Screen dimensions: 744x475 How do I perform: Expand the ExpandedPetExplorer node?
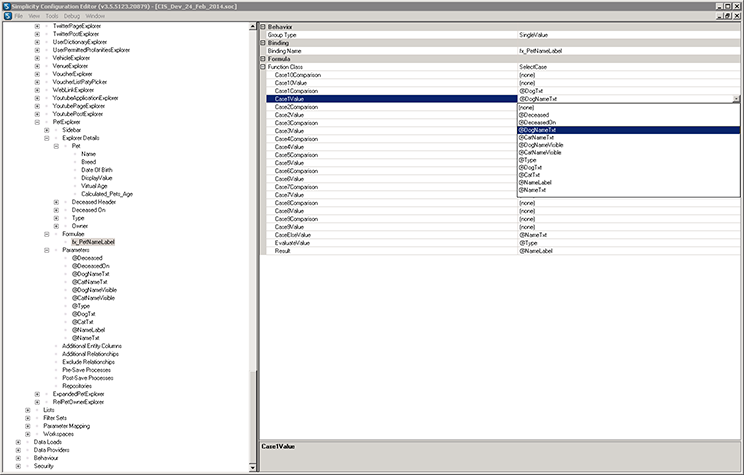[x=37, y=394]
